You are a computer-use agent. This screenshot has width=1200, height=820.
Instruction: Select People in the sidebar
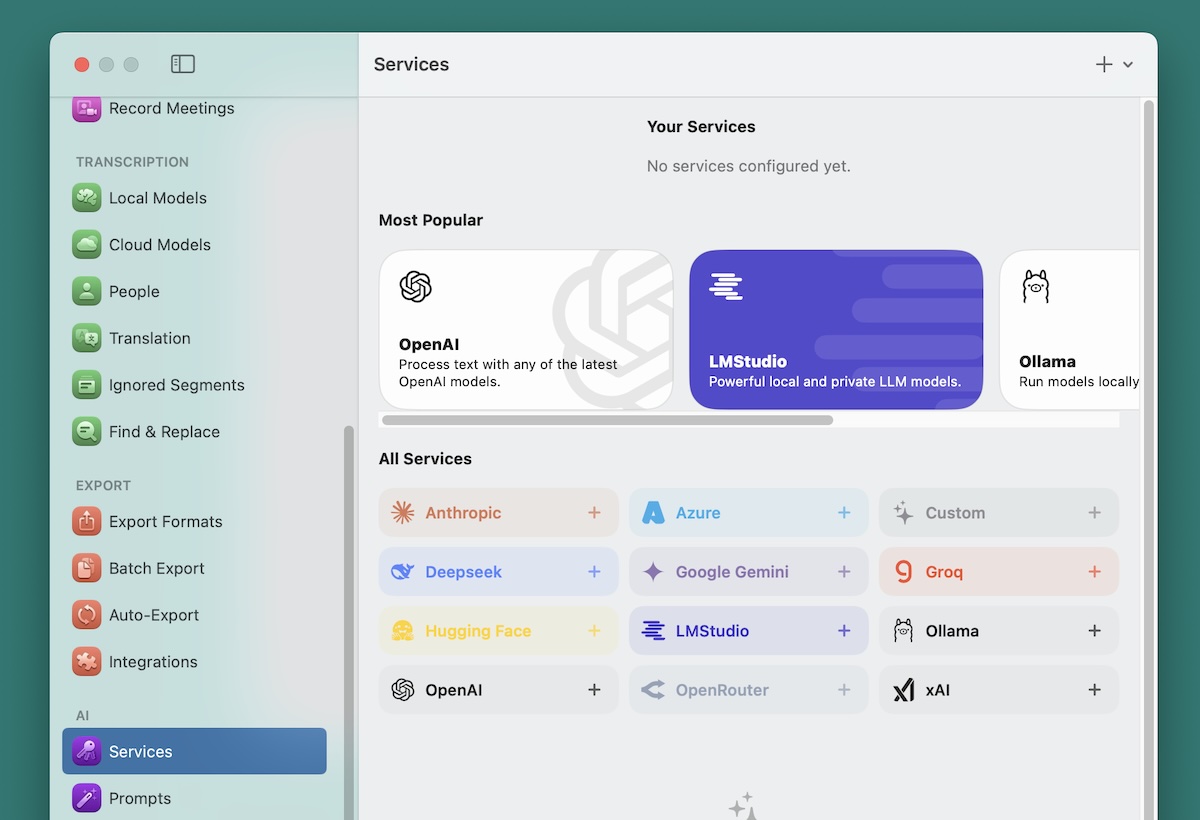194,292
